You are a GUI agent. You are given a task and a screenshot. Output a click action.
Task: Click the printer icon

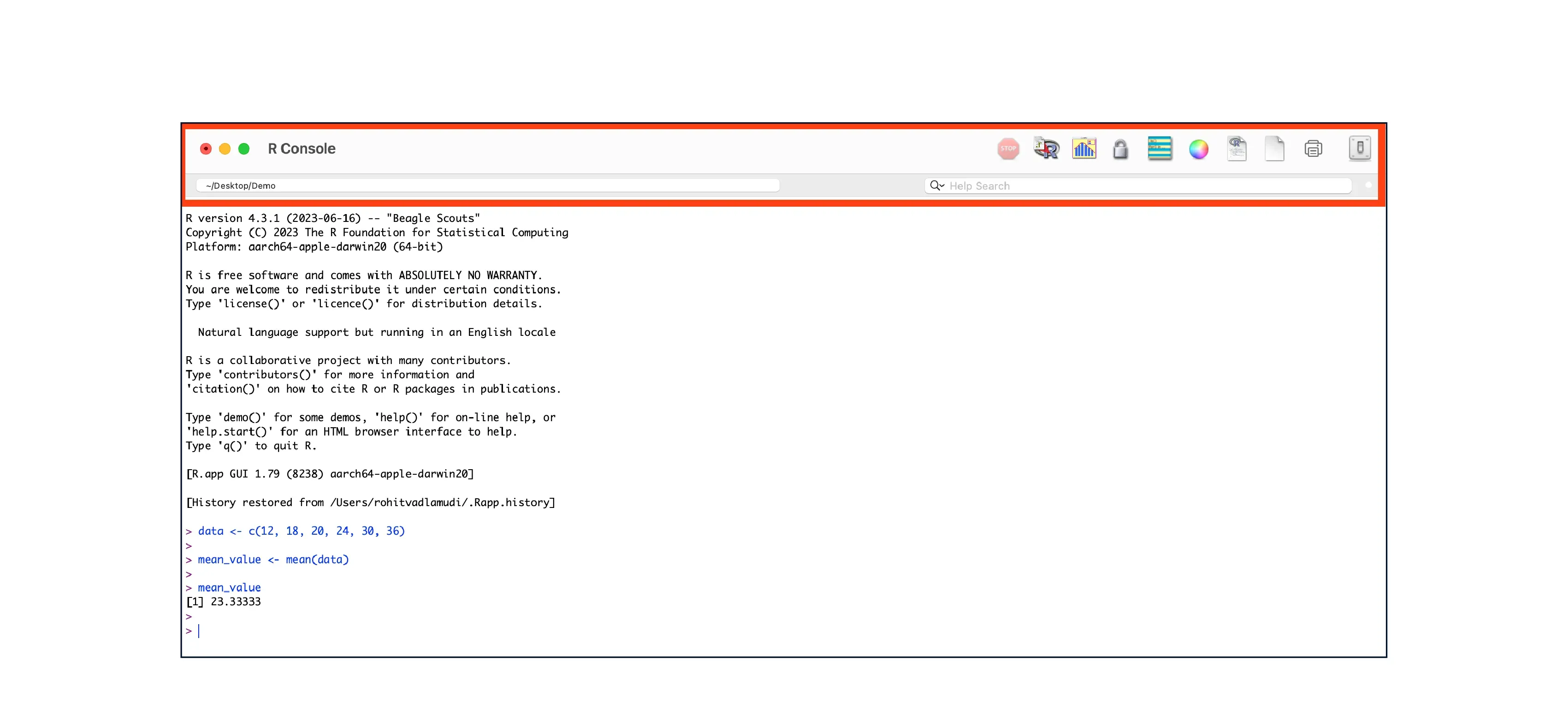click(x=1313, y=149)
